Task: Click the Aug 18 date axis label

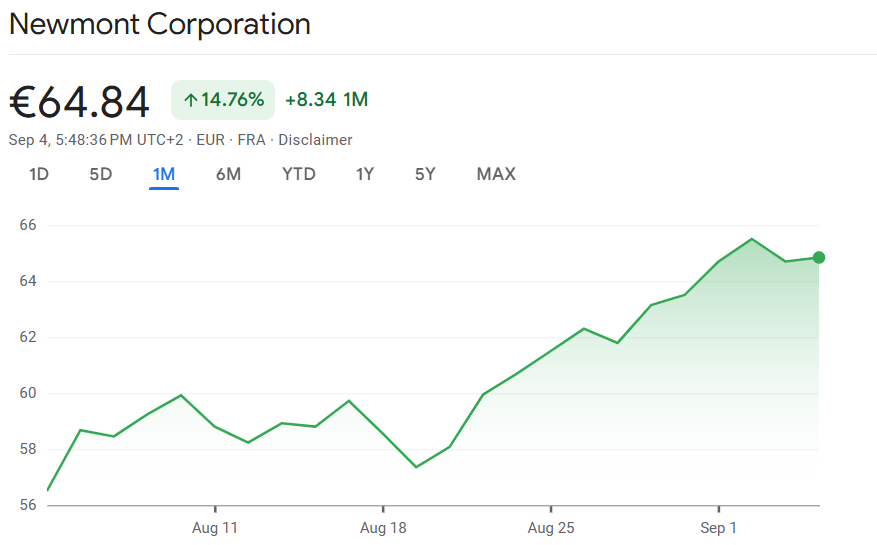Action: pyautogui.click(x=383, y=527)
